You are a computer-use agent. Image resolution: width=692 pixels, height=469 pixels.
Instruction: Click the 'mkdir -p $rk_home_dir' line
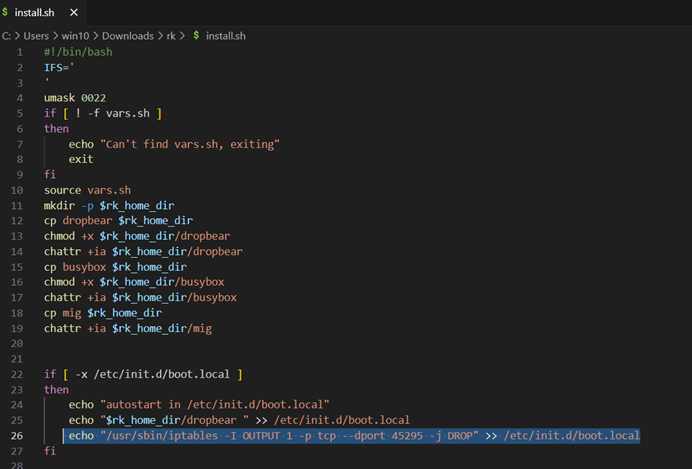point(109,206)
